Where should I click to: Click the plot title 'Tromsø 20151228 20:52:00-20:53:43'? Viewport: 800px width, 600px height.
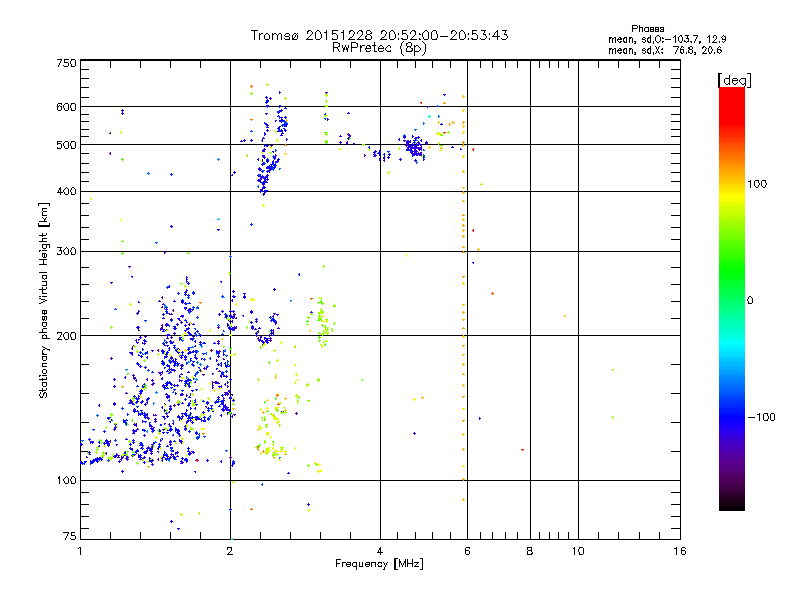379,35
